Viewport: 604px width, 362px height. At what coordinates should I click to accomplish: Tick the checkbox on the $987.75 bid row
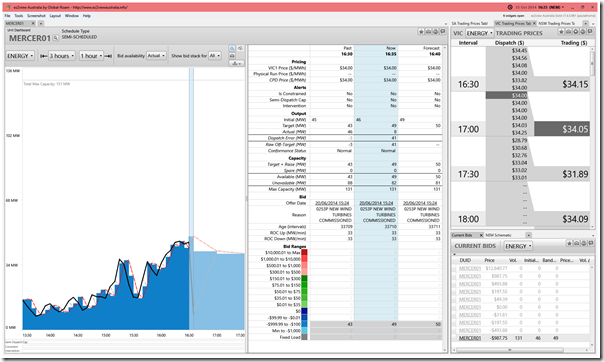455,276
